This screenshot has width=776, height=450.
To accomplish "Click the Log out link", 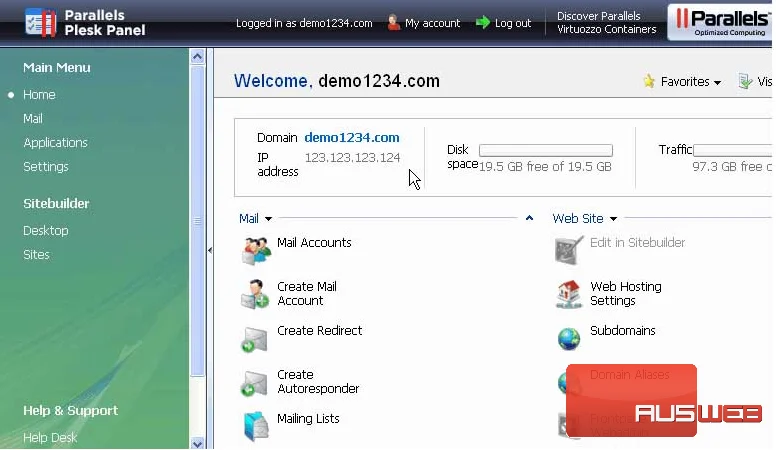I will (x=513, y=23).
